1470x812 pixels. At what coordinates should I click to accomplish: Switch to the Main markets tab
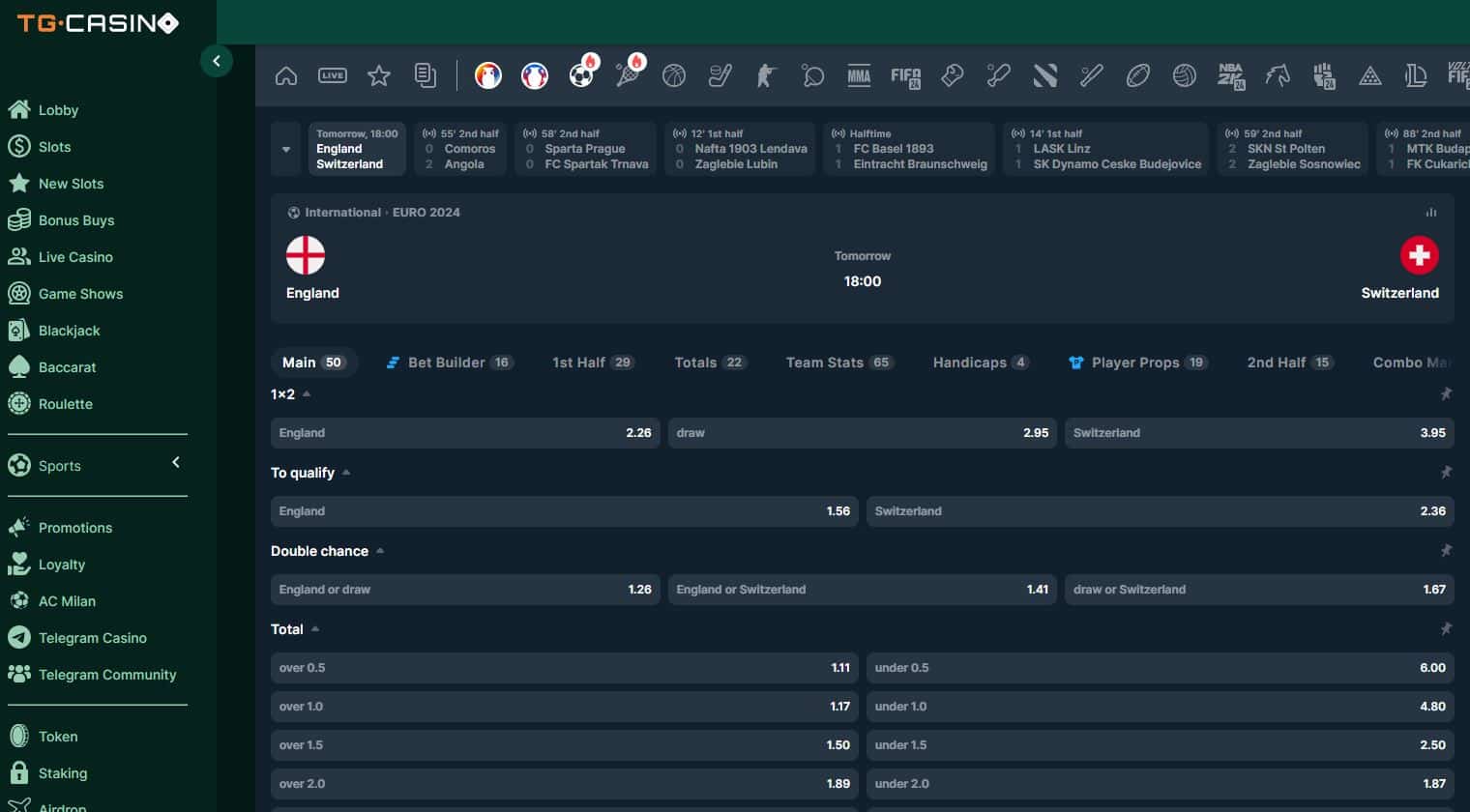(313, 362)
